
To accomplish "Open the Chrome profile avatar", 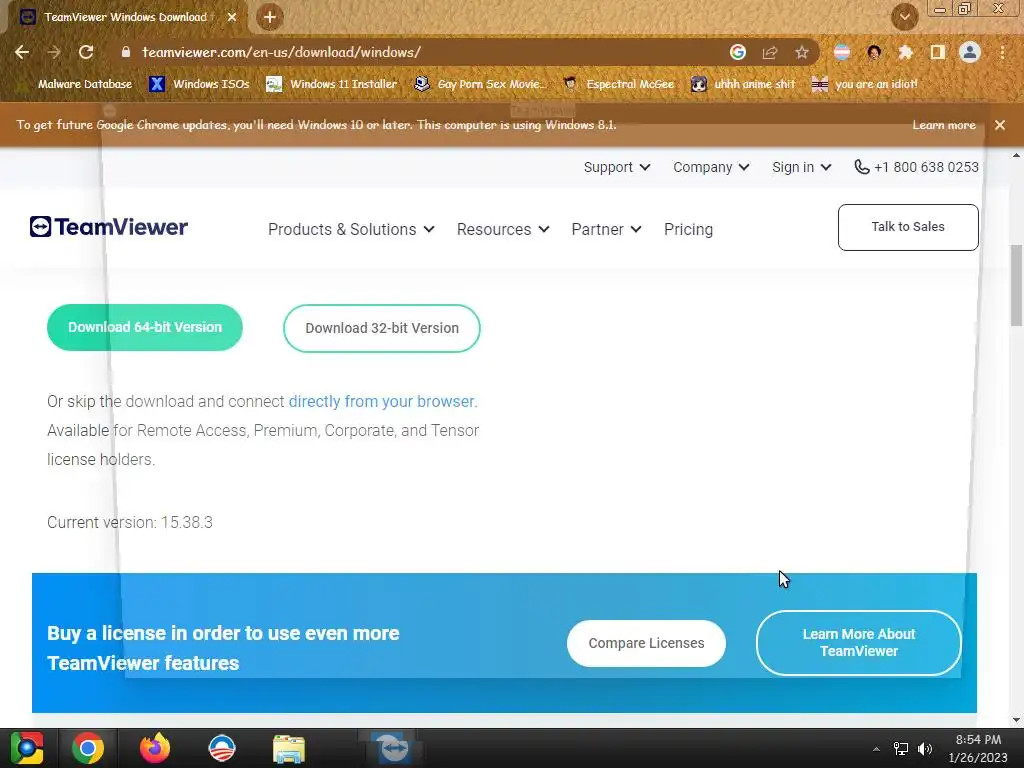I will [x=970, y=52].
